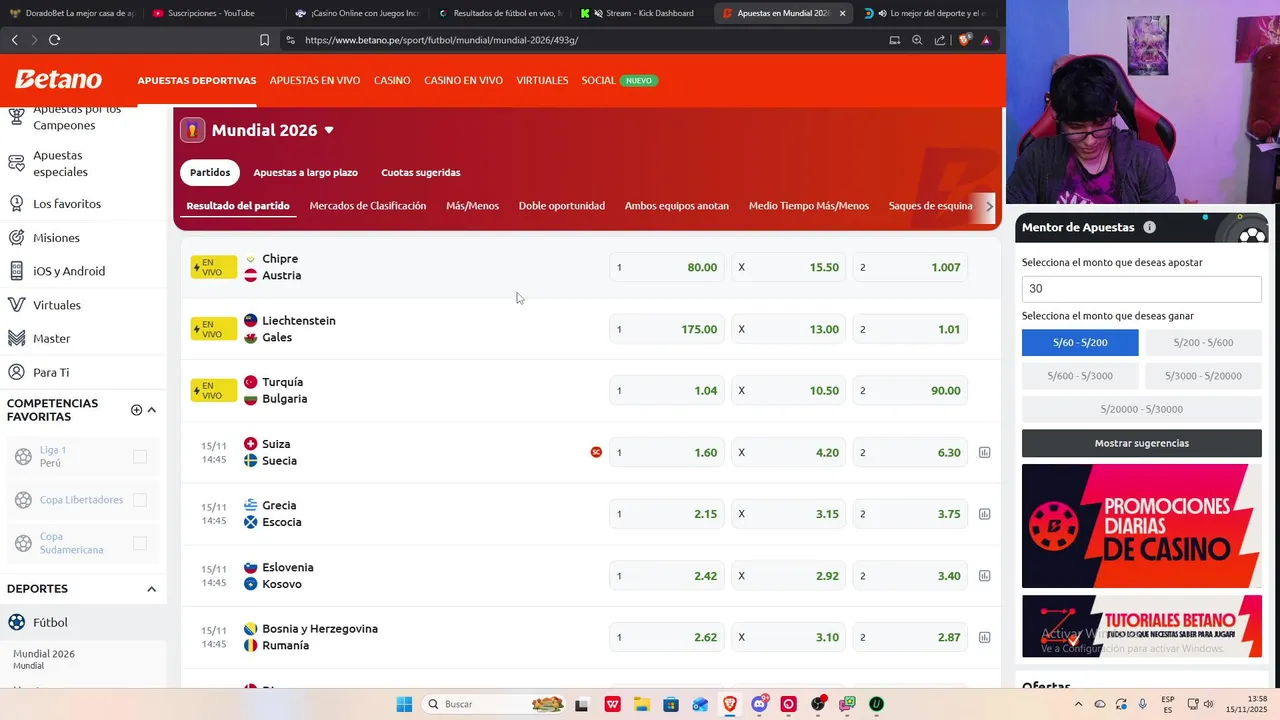Show more market tabs with right arrow
The width and height of the screenshot is (1280, 720).
click(x=989, y=206)
